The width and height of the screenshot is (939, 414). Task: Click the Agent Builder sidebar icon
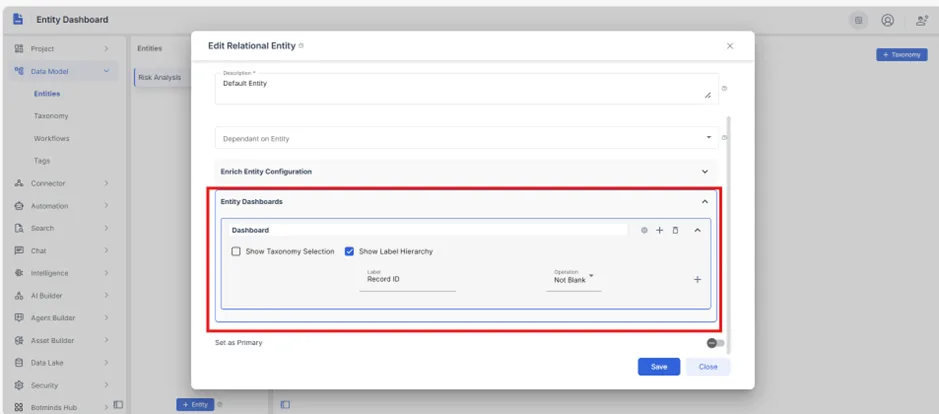[19, 318]
